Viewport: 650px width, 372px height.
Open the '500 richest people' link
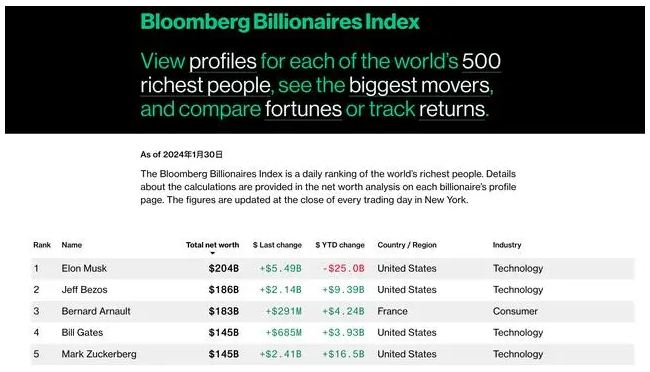pyautogui.click(x=320, y=73)
